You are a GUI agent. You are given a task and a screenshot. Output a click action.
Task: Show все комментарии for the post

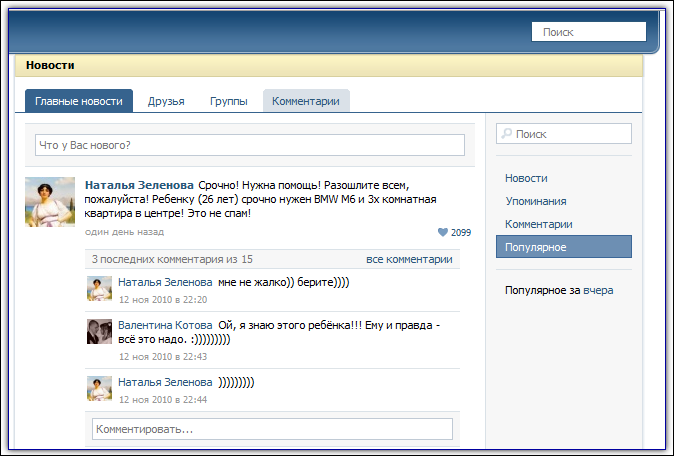pos(409,259)
